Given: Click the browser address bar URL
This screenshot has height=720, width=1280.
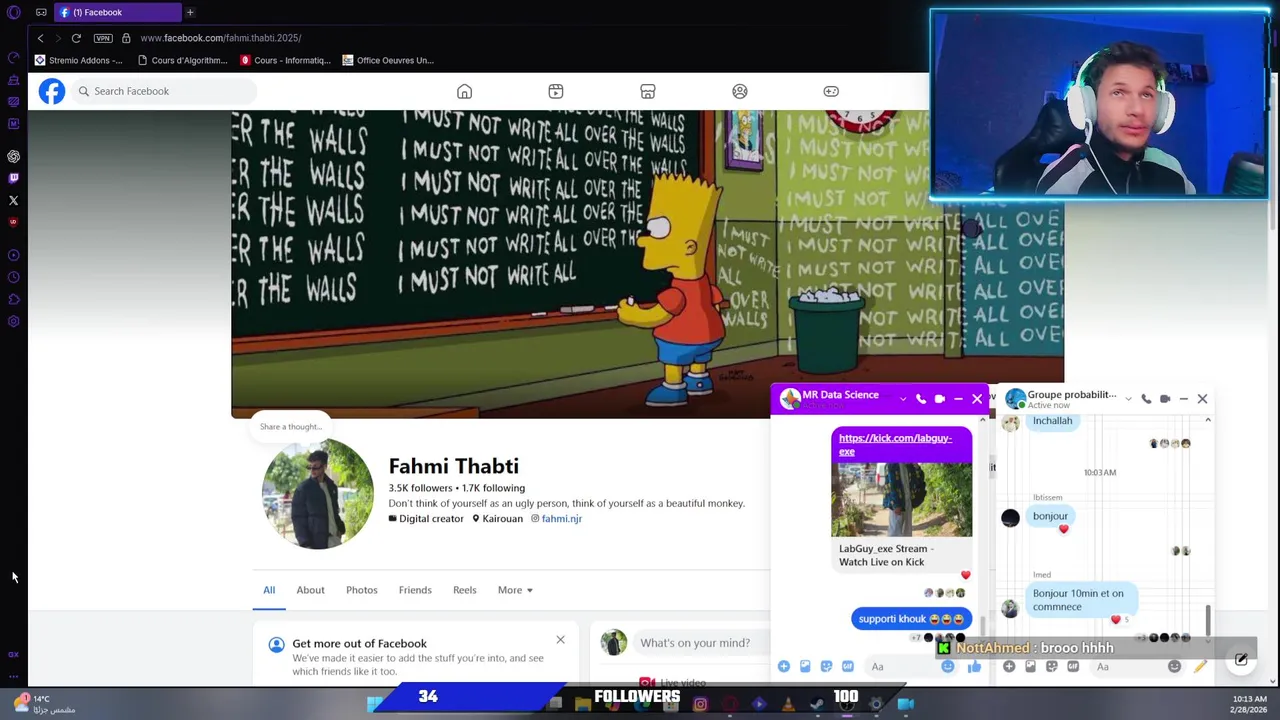Looking at the screenshot, I should point(221,38).
